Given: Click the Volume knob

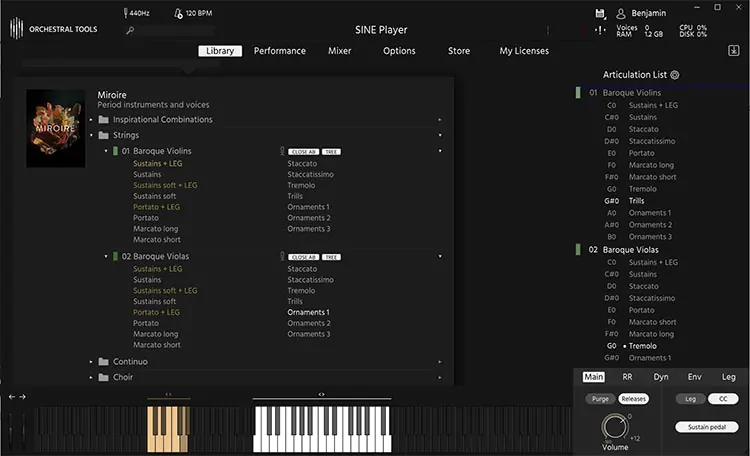Looking at the screenshot, I should (615, 426).
